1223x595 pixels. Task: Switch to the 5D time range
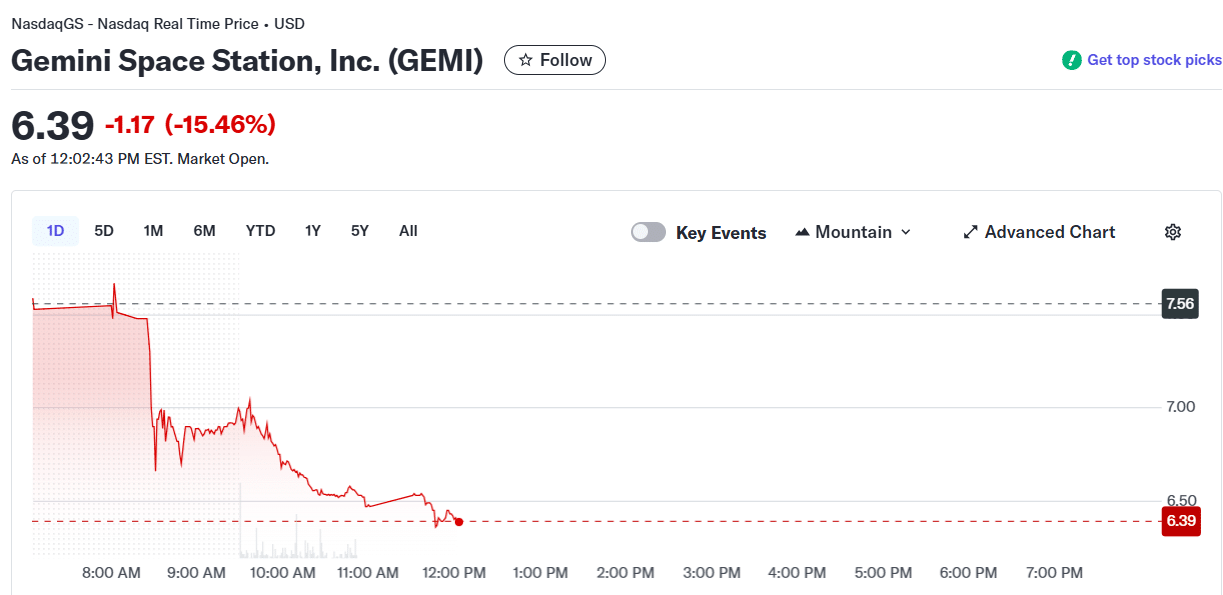click(x=104, y=231)
